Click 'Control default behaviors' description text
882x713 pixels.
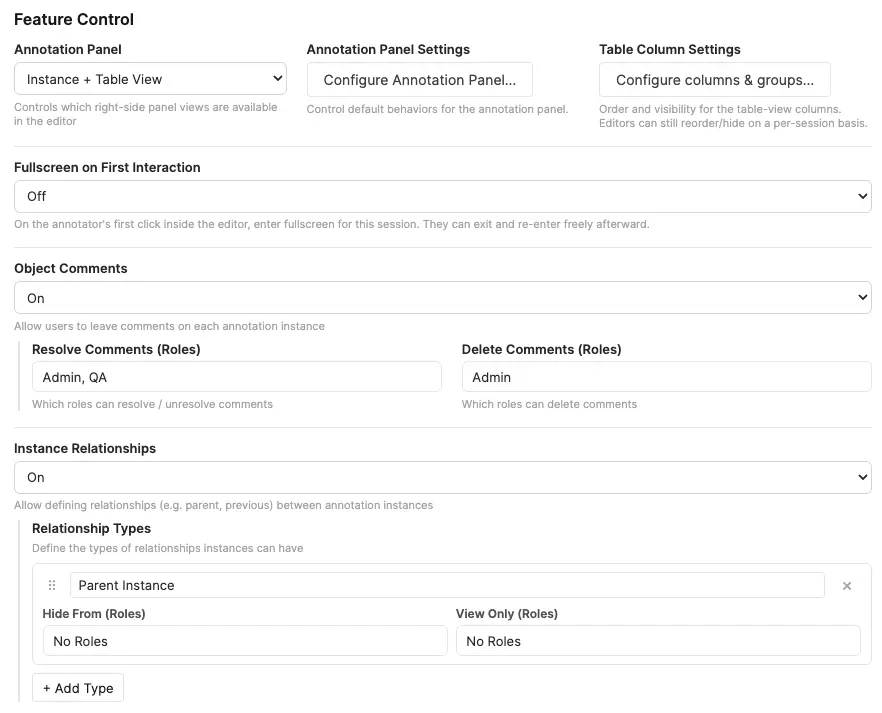point(437,109)
